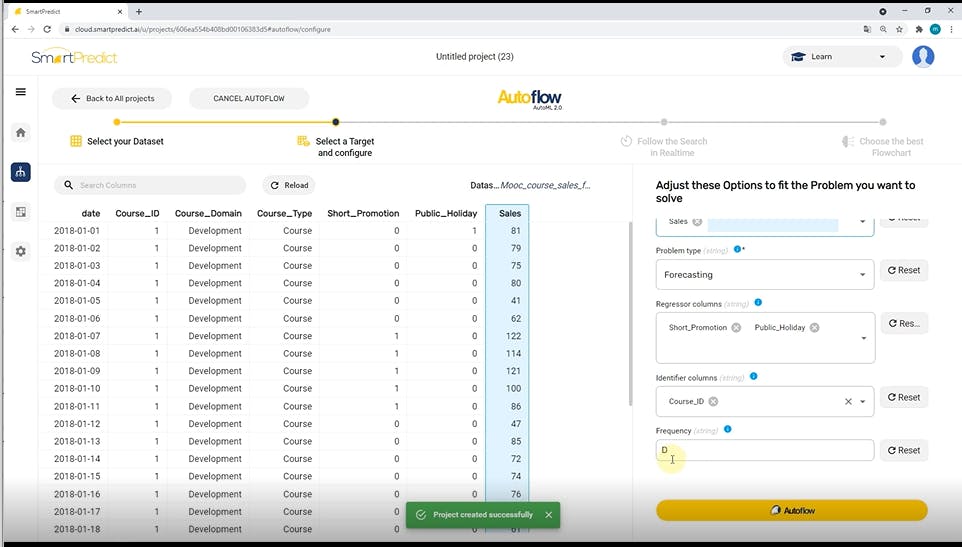
Task: Open the datasets grid sidebar icon
Action: click(x=20, y=212)
